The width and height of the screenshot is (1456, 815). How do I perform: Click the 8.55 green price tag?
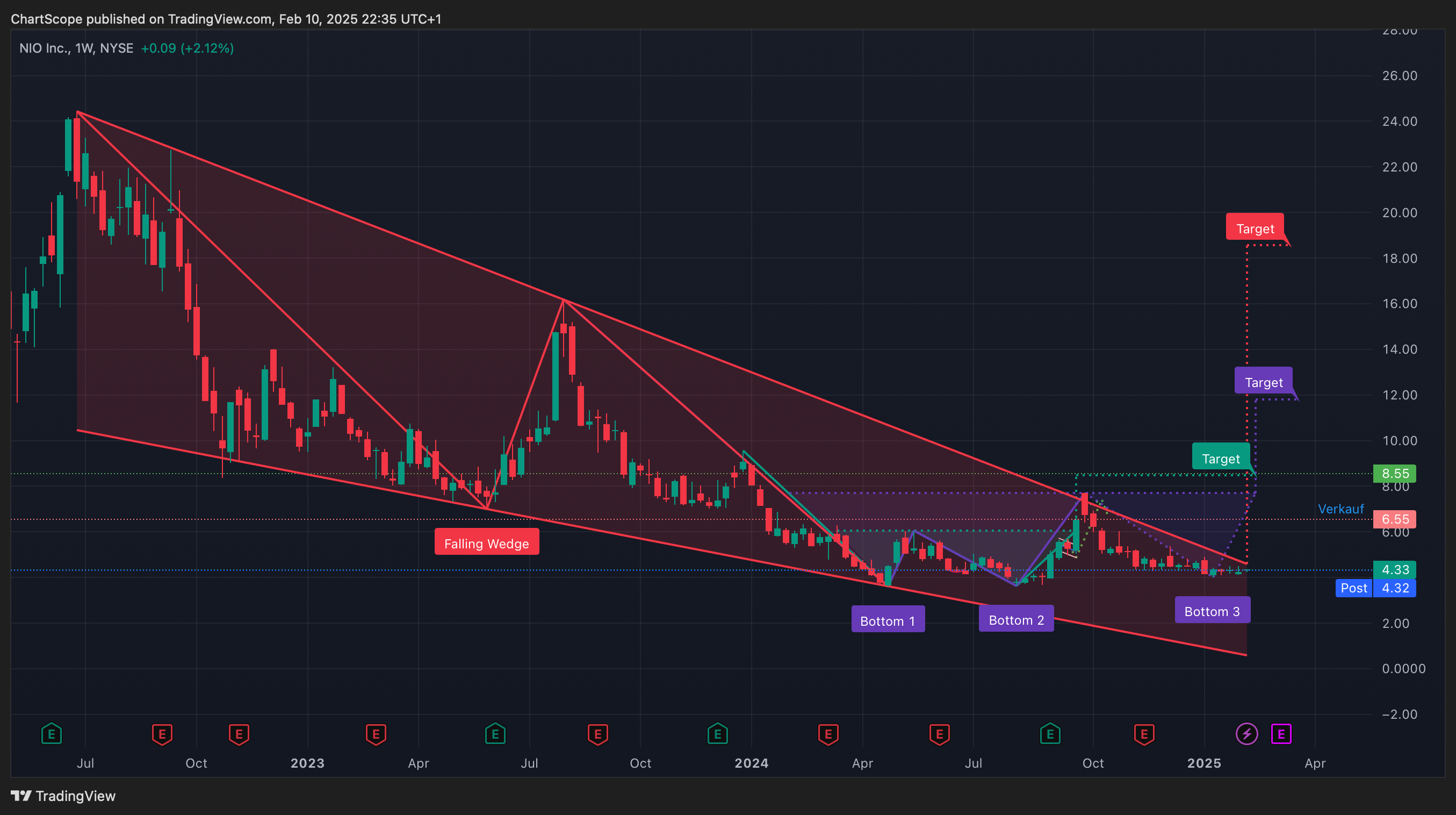[x=1394, y=473]
